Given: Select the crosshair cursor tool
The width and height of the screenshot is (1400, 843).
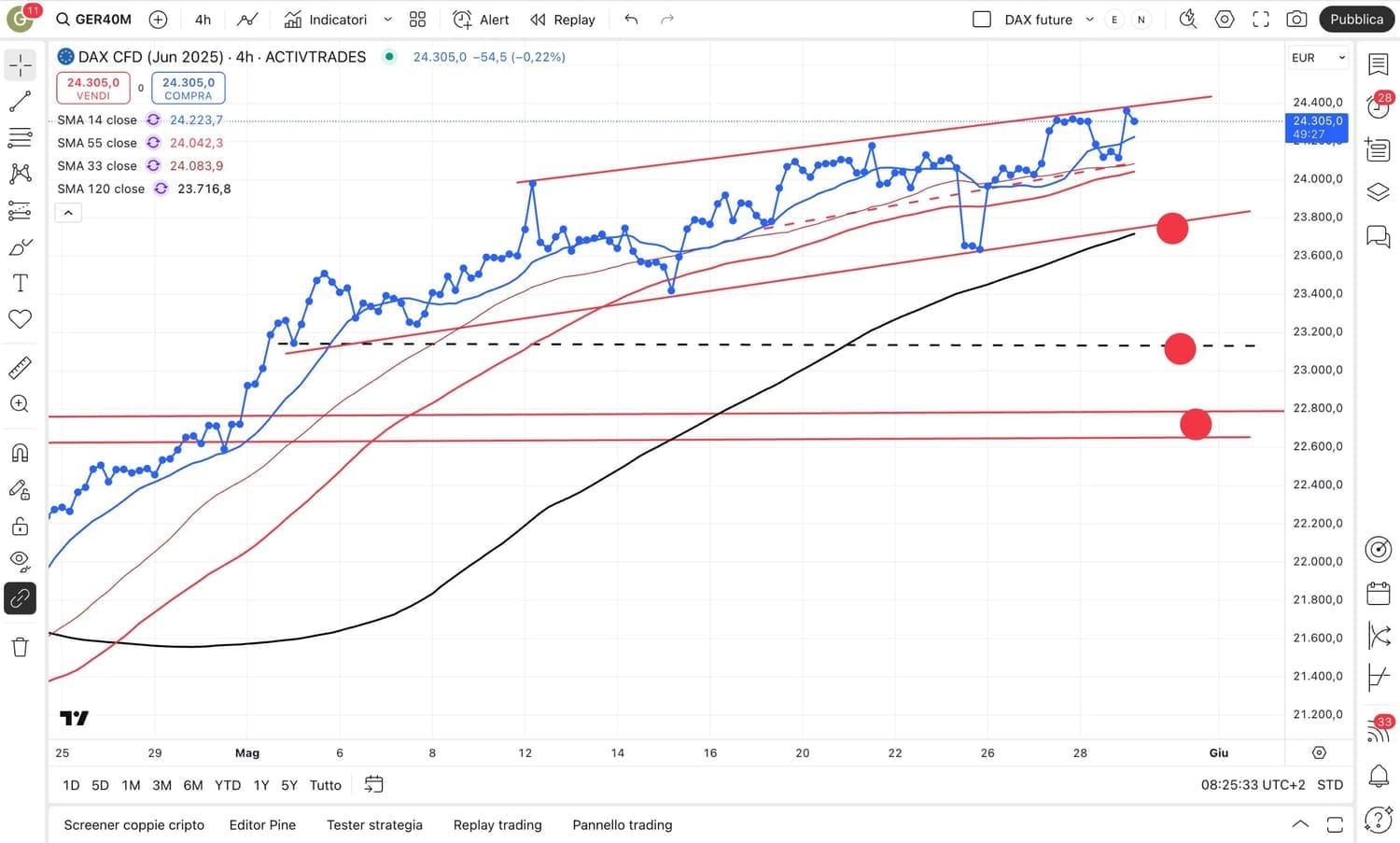Looking at the screenshot, I should click(21, 64).
